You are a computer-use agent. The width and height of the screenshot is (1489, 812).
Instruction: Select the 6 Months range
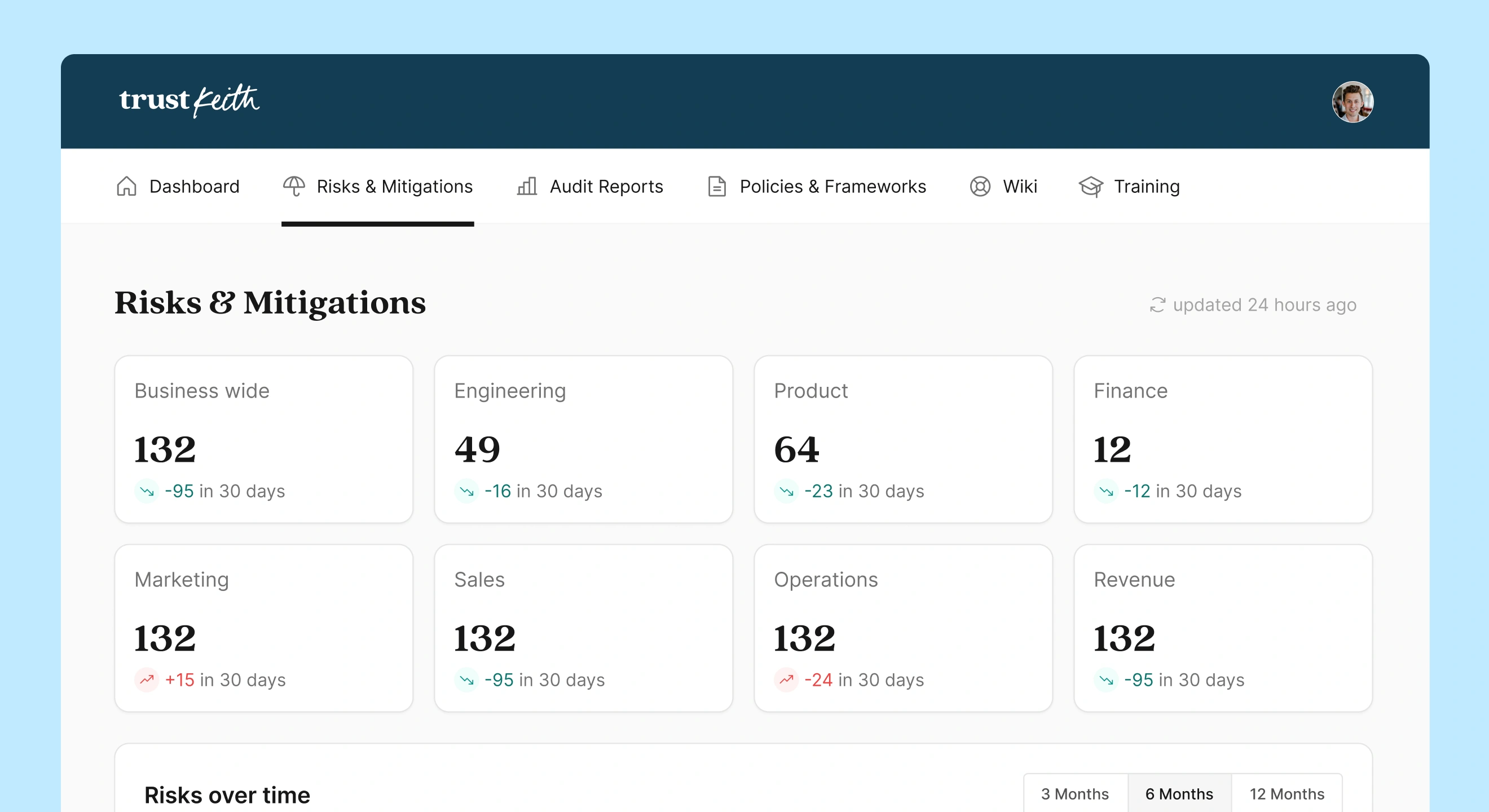point(1179,793)
